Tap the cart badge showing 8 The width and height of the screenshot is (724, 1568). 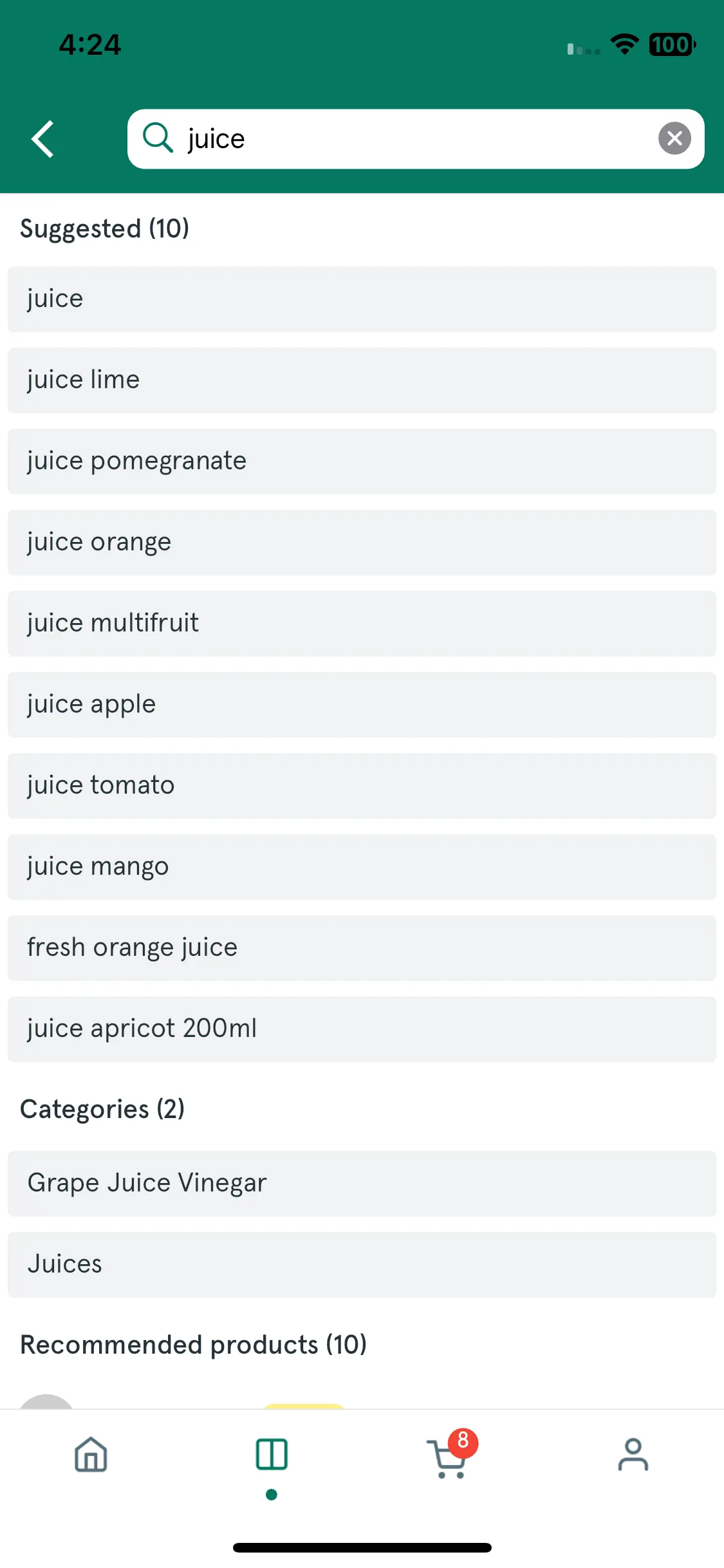[463, 1443]
